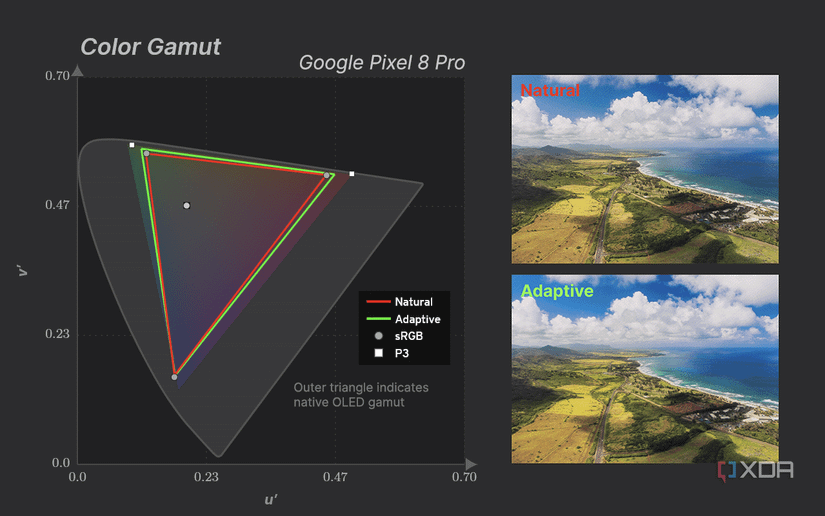Click the 'Adaptive' legend entry text

418,319
